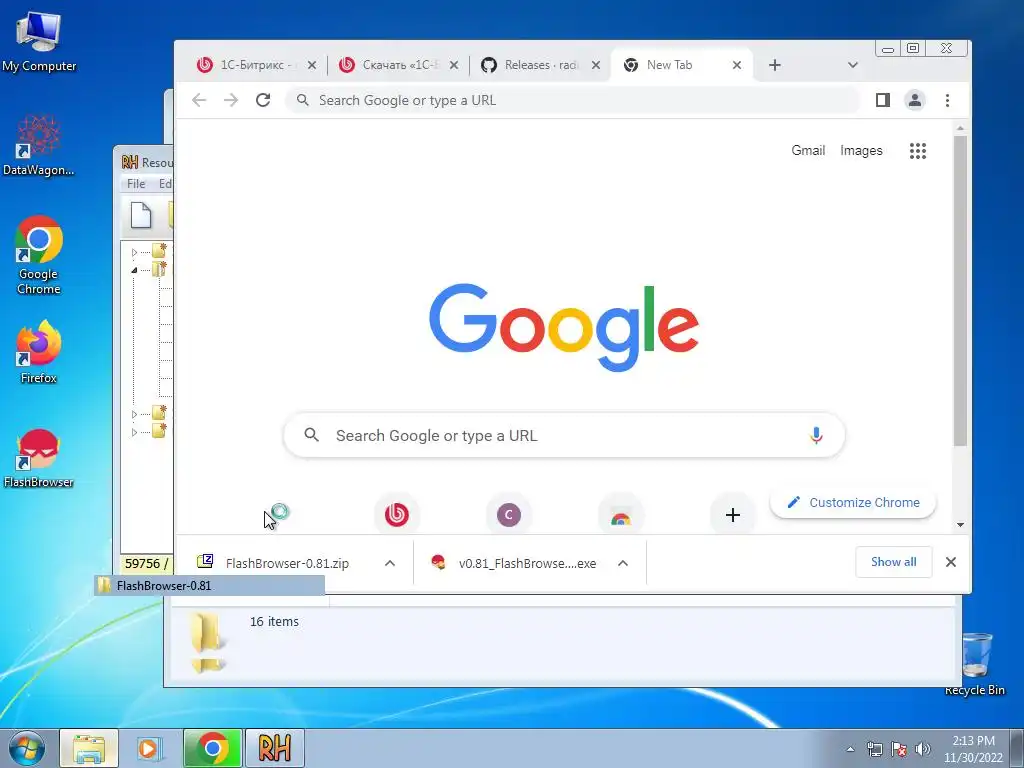Open Chrome side panel
Screen dimensions: 1024x768
click(x=883, y=100)
